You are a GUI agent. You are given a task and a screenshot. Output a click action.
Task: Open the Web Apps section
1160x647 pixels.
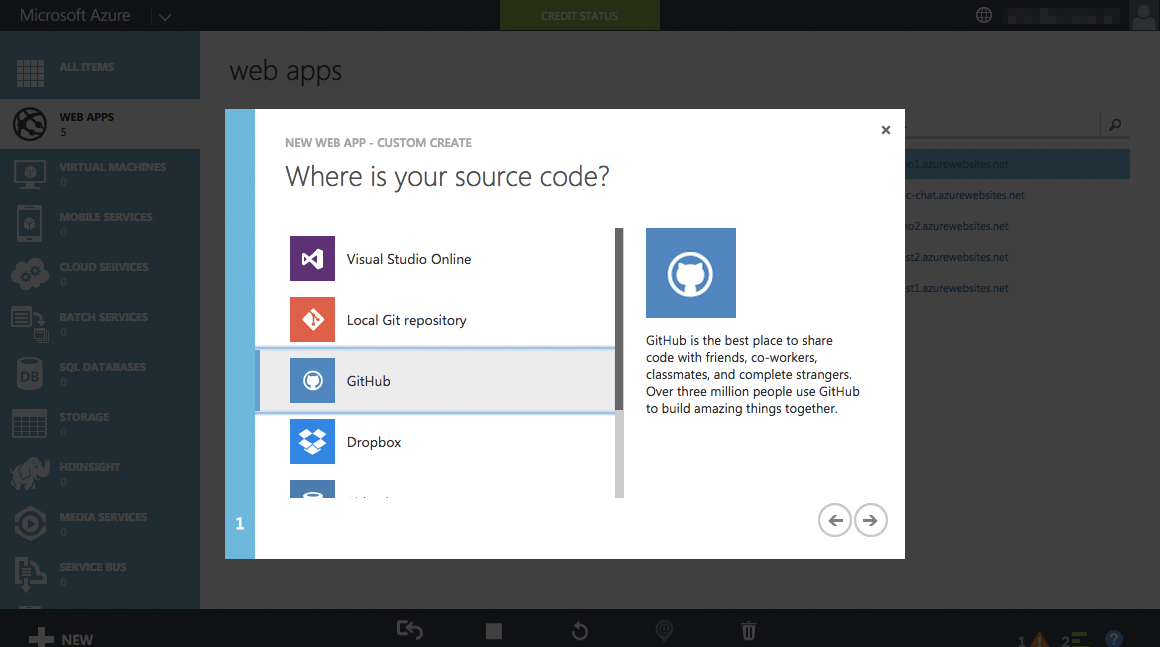coord(100,123)
